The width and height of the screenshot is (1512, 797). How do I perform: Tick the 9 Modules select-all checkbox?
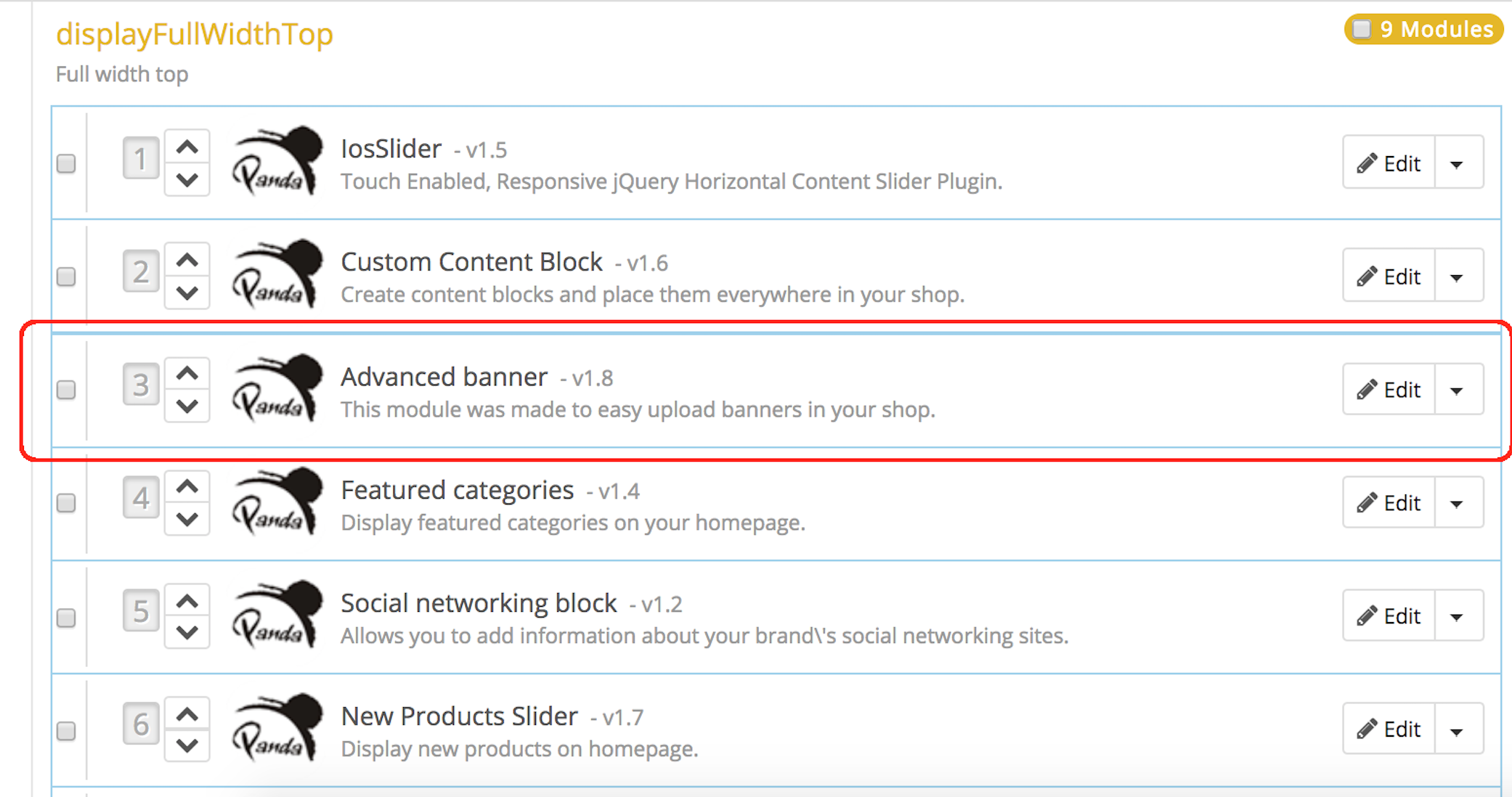tap(1362, 29)
